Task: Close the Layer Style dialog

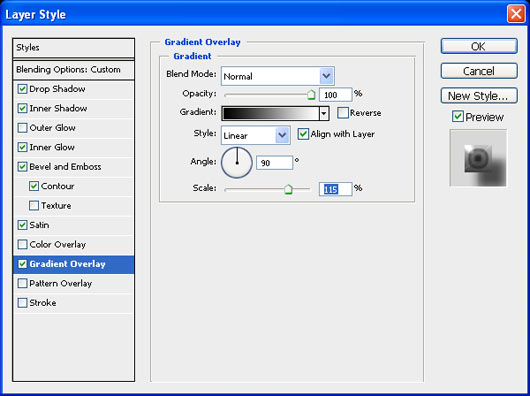Action: coord(516,14)
